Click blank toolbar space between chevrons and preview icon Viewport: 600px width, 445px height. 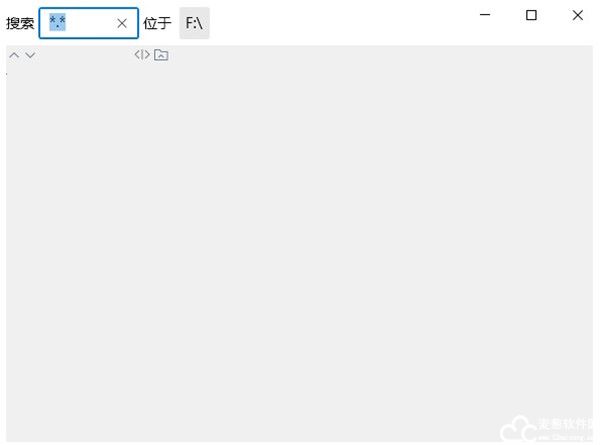click(x=84, y=55)
